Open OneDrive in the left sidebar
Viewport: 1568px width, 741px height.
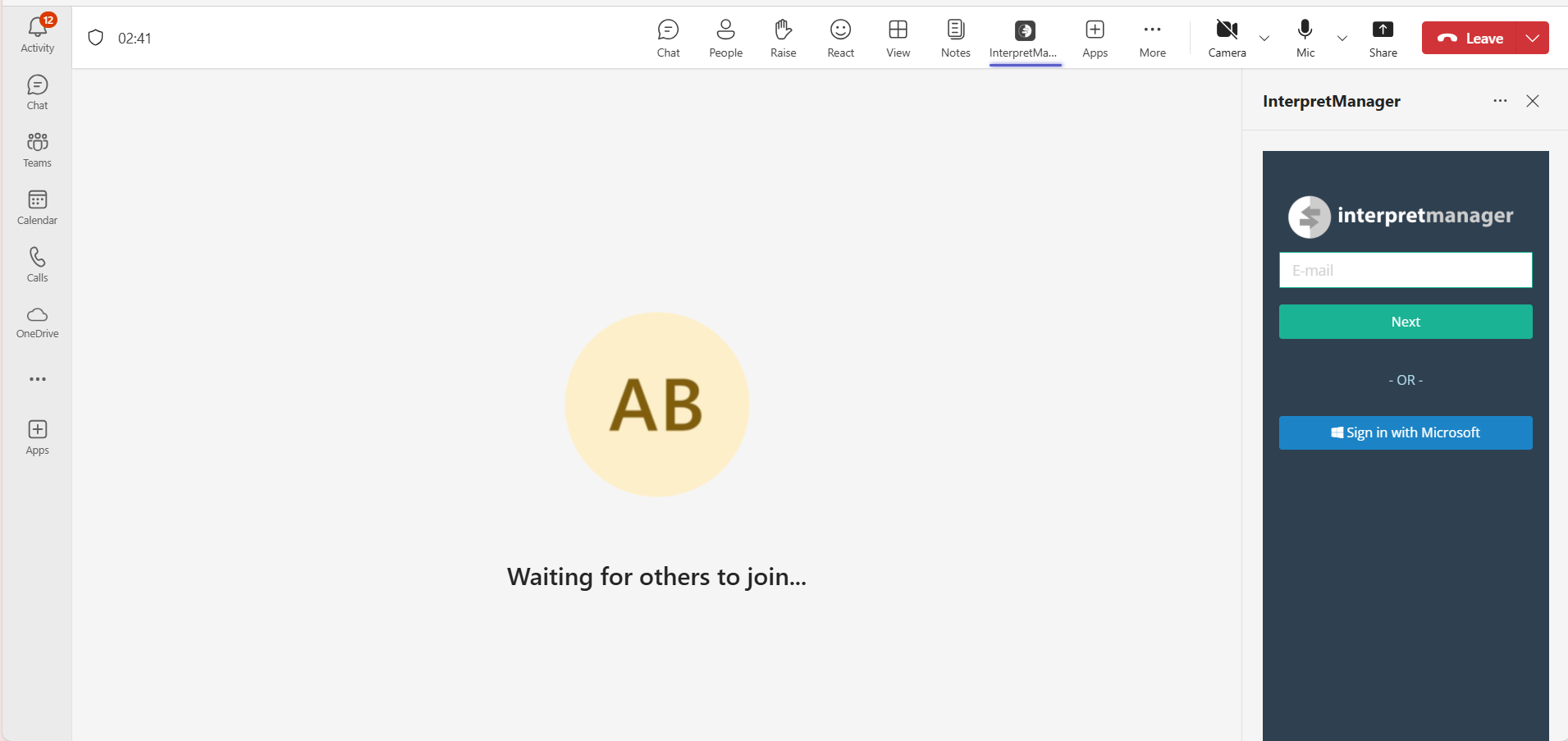click(x=37, y=322)
